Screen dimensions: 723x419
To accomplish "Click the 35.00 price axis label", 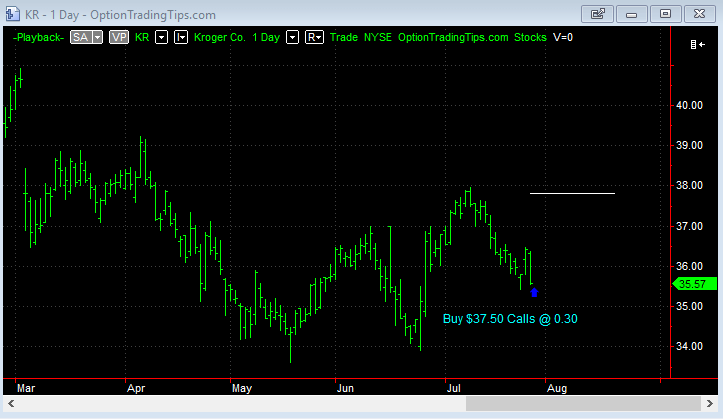I will (689, 307).
